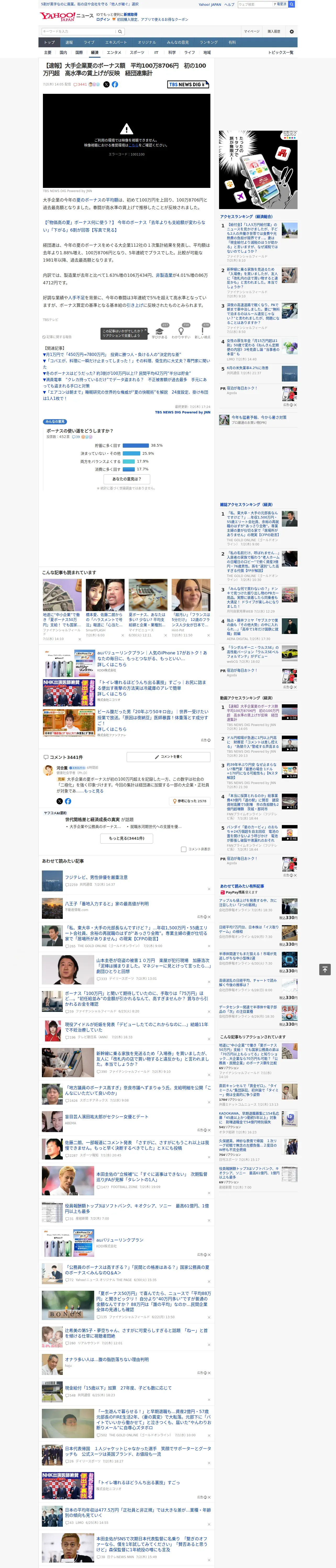Open マイページ link
Screen dimensions: 336x1568
click(252, 32)
